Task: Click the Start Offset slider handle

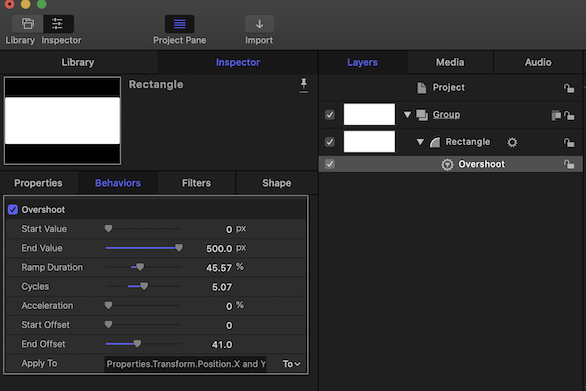Action: 108,324
